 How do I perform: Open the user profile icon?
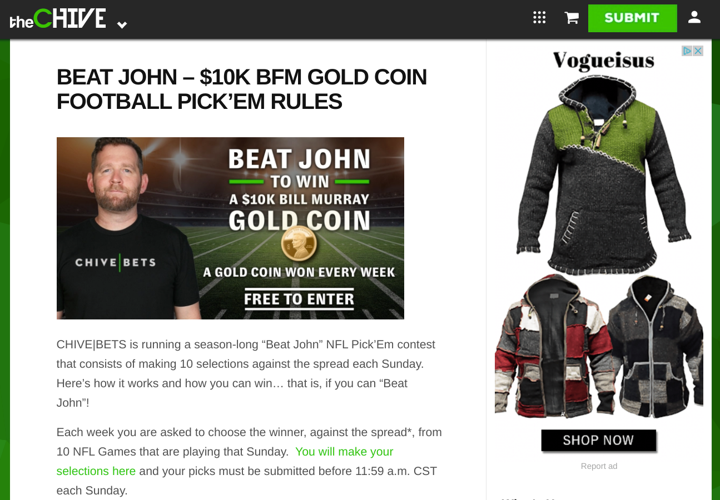pyautogui.click(x=694, y=17)
